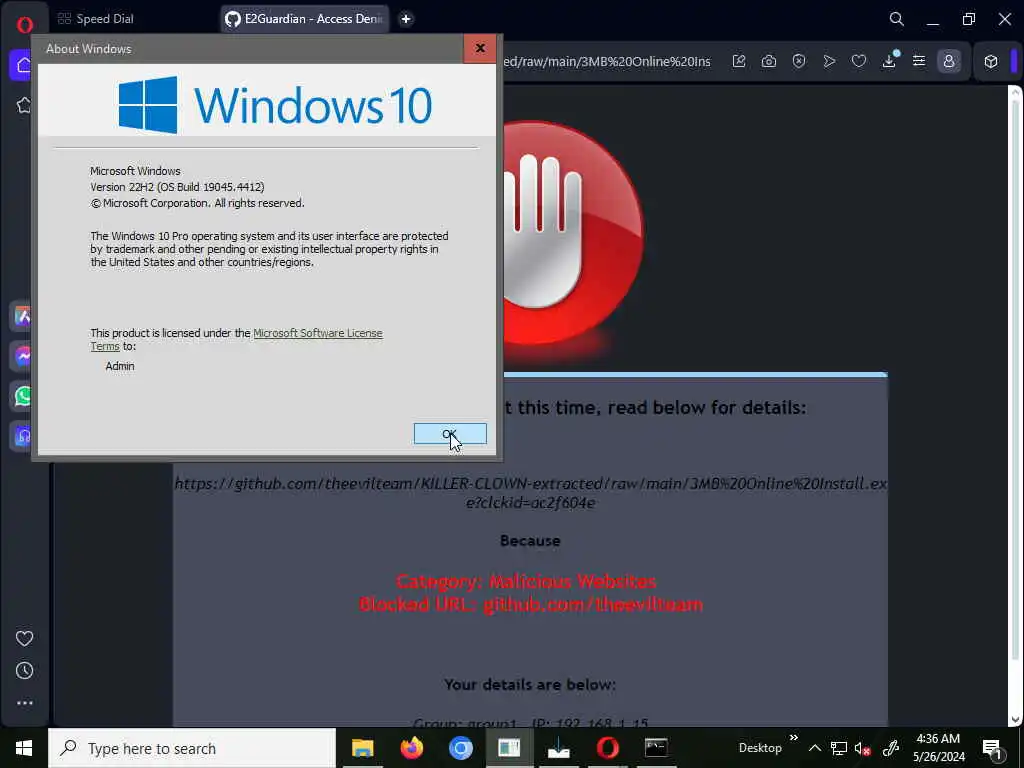Expand the Desktop toolbar chevron
This screenshot has width=1024, height=768.
(x=793, y=738)
